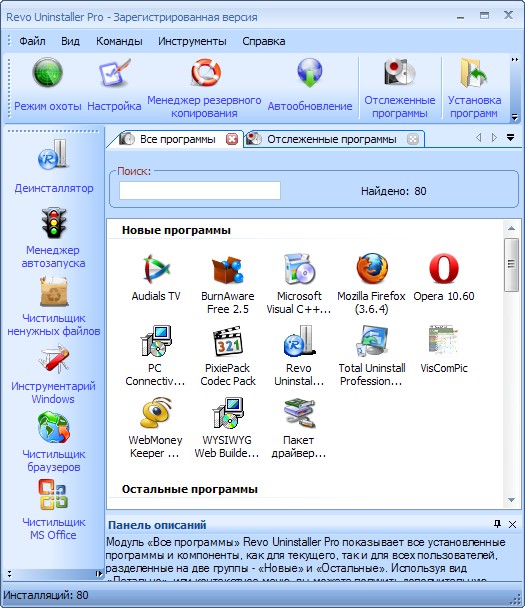
Task: Expand toolbar overflow double-arrow
Action: [515, 60]
